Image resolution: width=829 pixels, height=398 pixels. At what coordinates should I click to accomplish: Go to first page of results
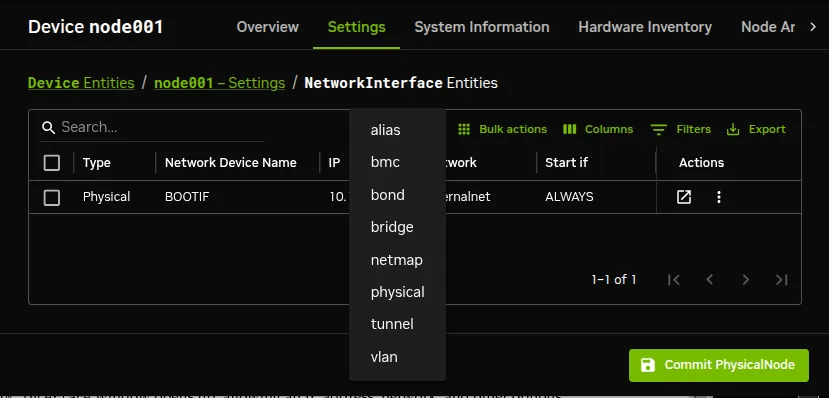[674, 280]
